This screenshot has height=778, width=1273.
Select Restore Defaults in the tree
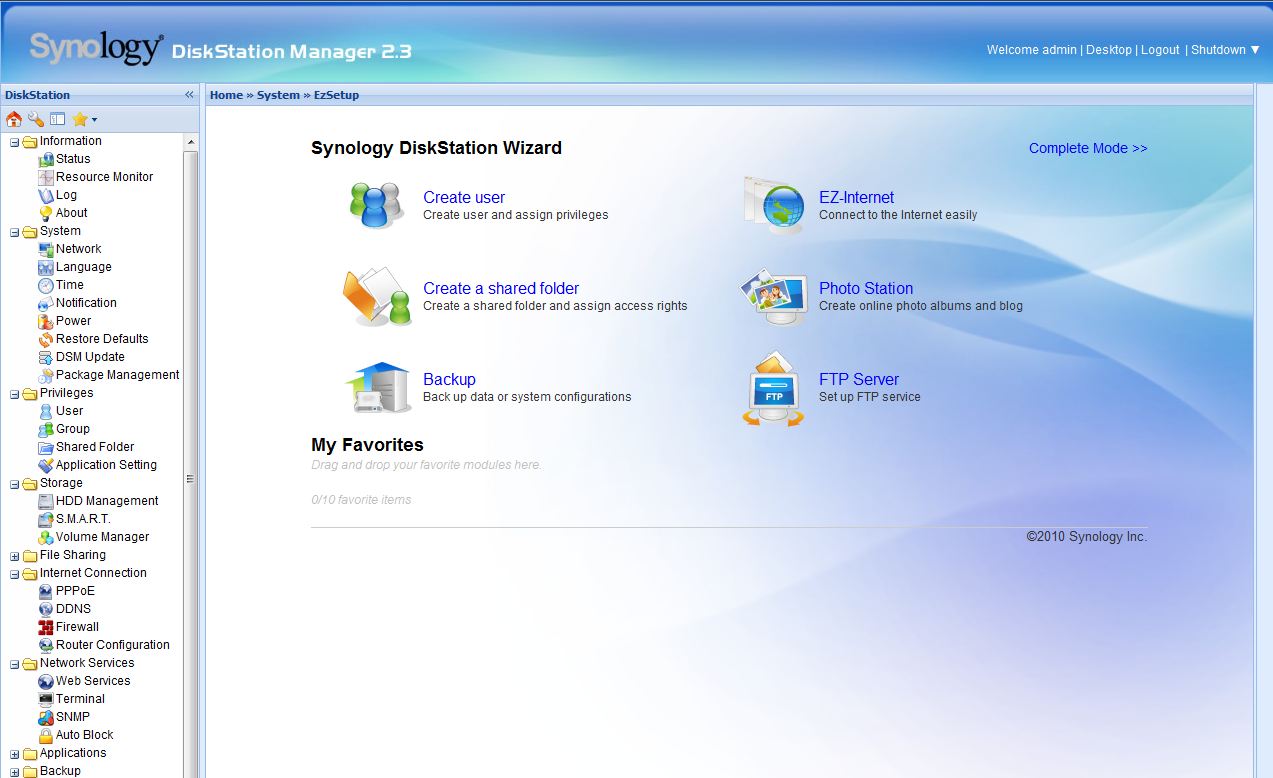(x=102, y=339)
